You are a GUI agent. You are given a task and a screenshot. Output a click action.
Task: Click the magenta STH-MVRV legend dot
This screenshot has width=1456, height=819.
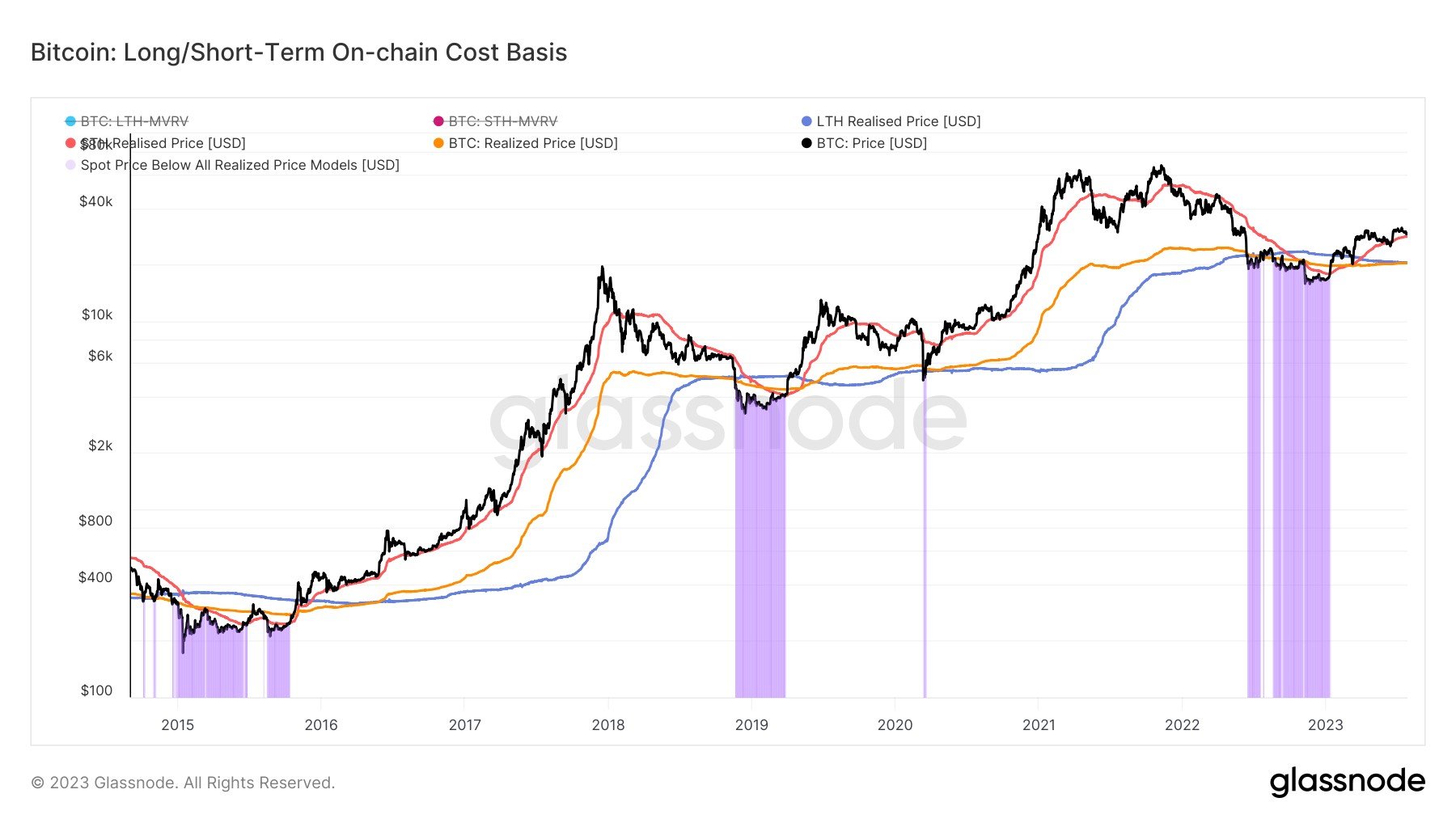[438, 121]
